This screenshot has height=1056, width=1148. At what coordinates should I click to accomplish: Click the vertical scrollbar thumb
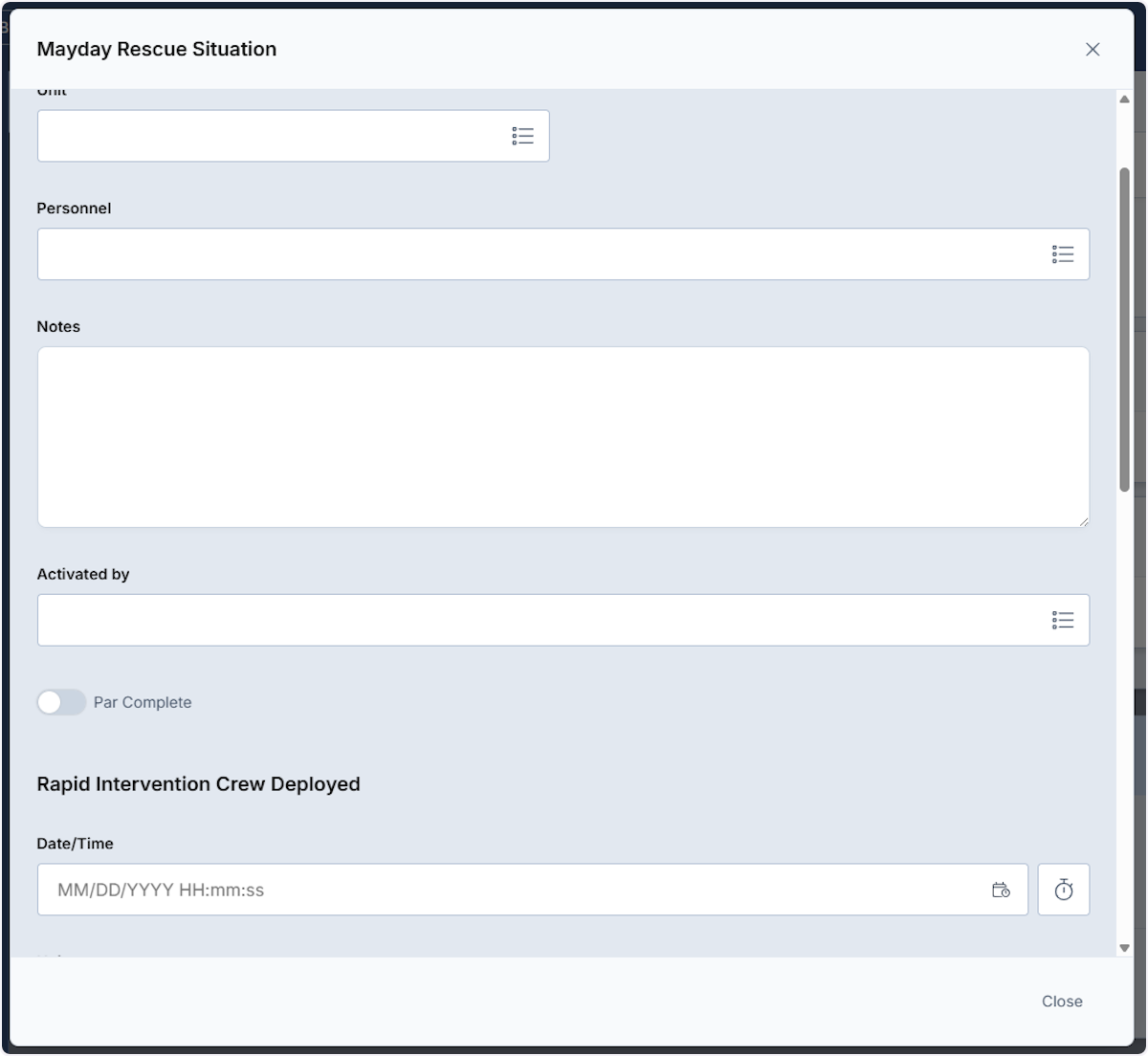pyautogui.click(x=1125, y=330)
